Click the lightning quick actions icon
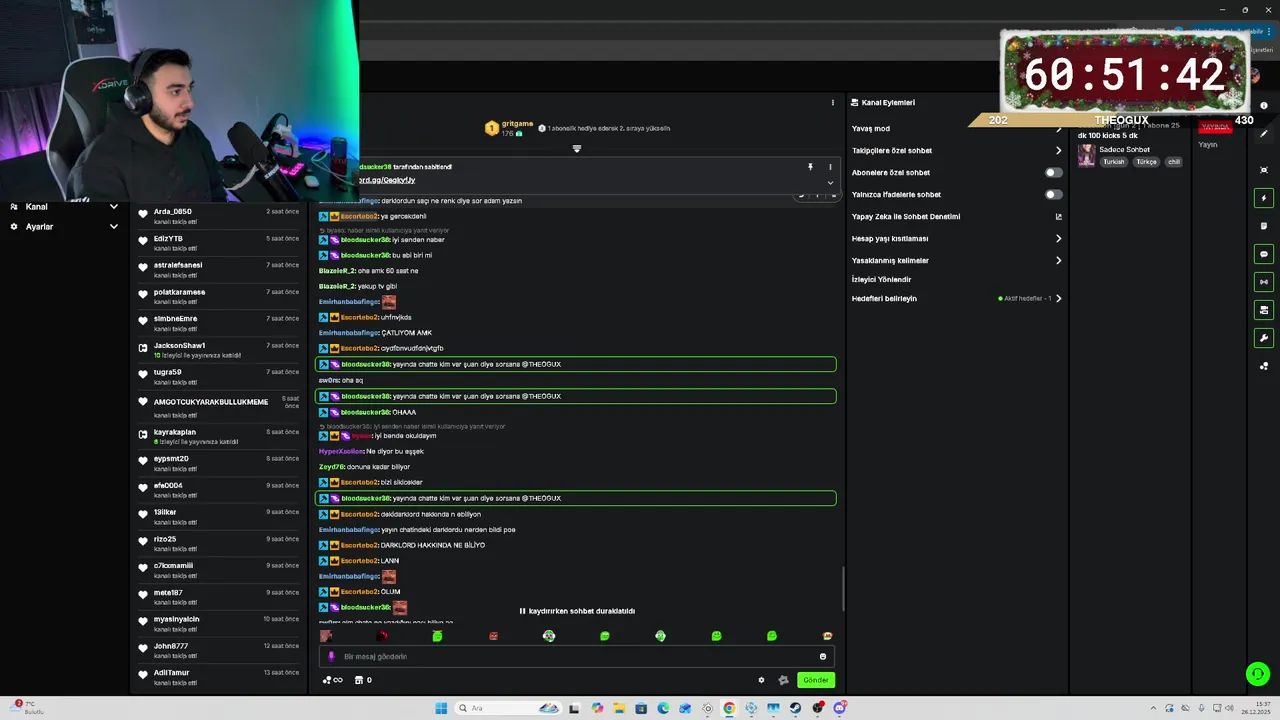Screen dimensions: 1280x720 point(1264,198)
